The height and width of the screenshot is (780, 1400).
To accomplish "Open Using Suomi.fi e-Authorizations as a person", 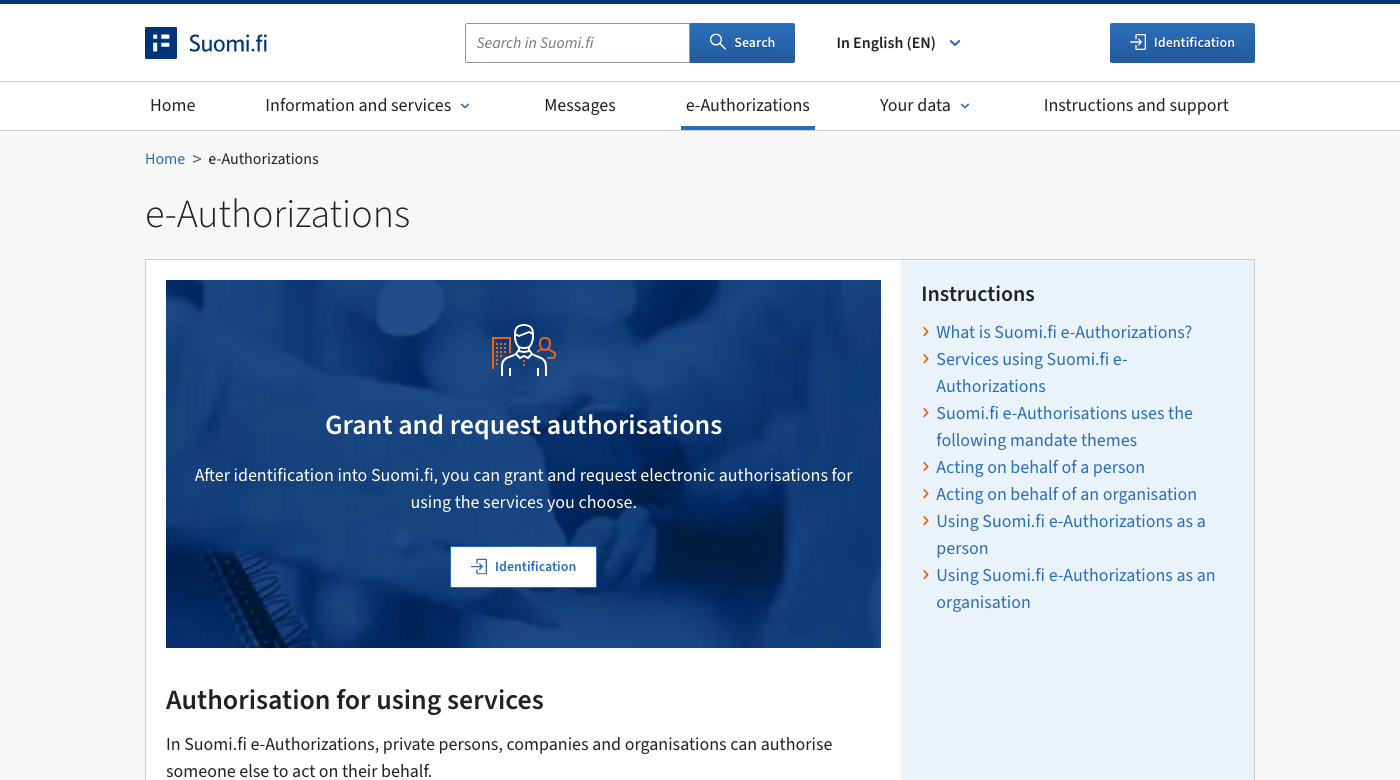I will (x=1070, y=535).
